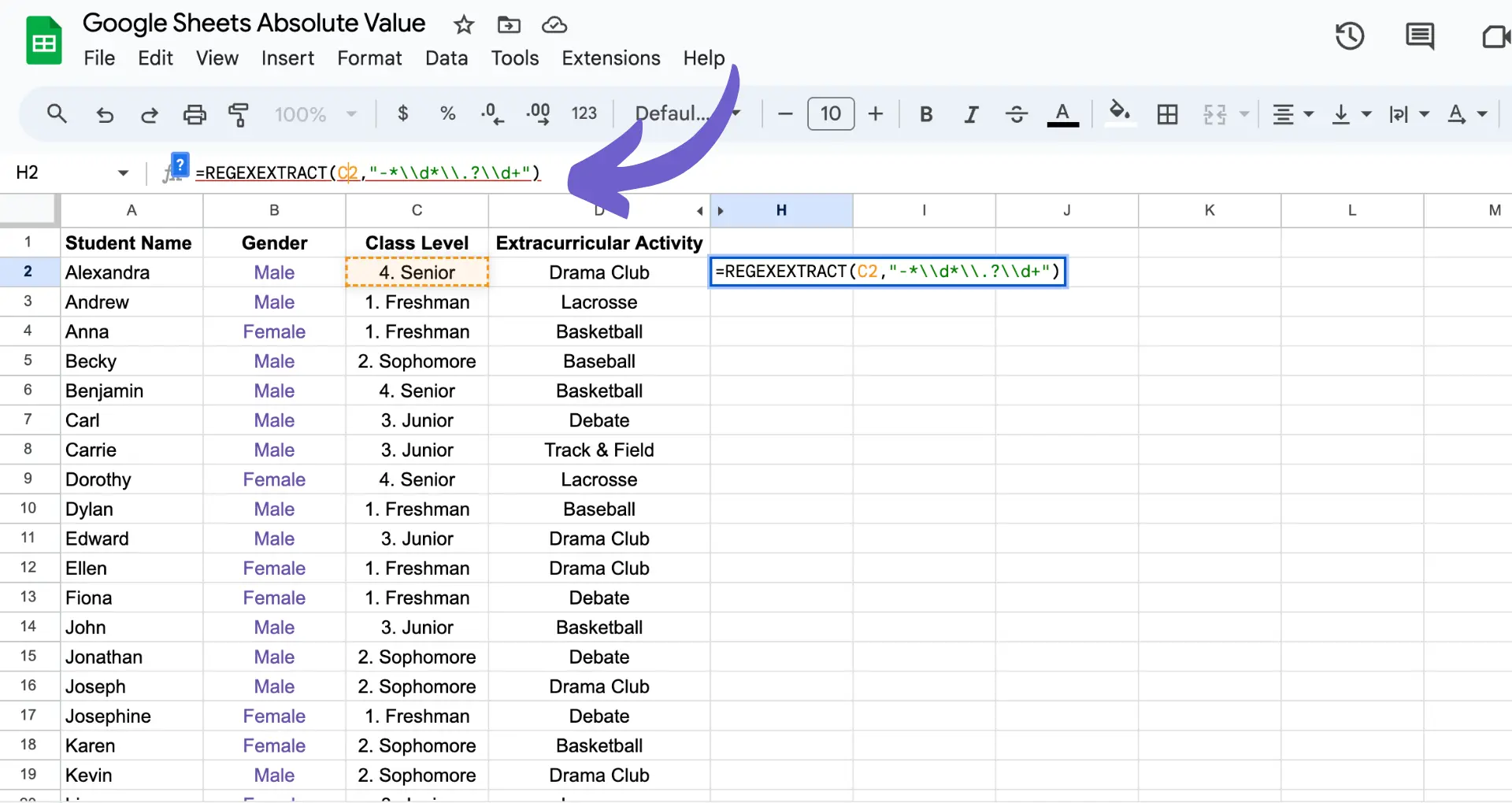Viewport: 1512px width, 803px height.
Task: Format as percent
Action: [x=448, y=114]
